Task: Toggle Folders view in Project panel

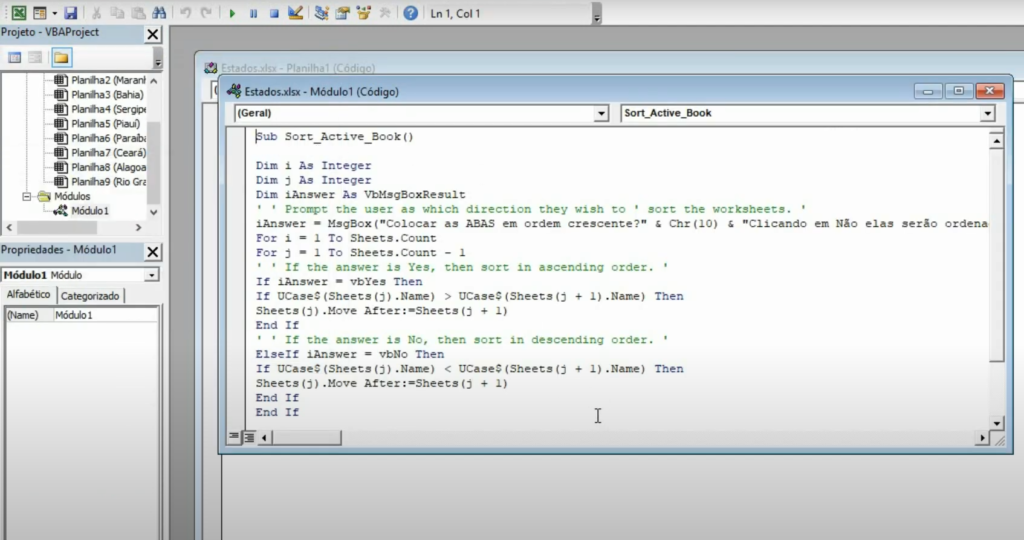Action: coord(61,57)
